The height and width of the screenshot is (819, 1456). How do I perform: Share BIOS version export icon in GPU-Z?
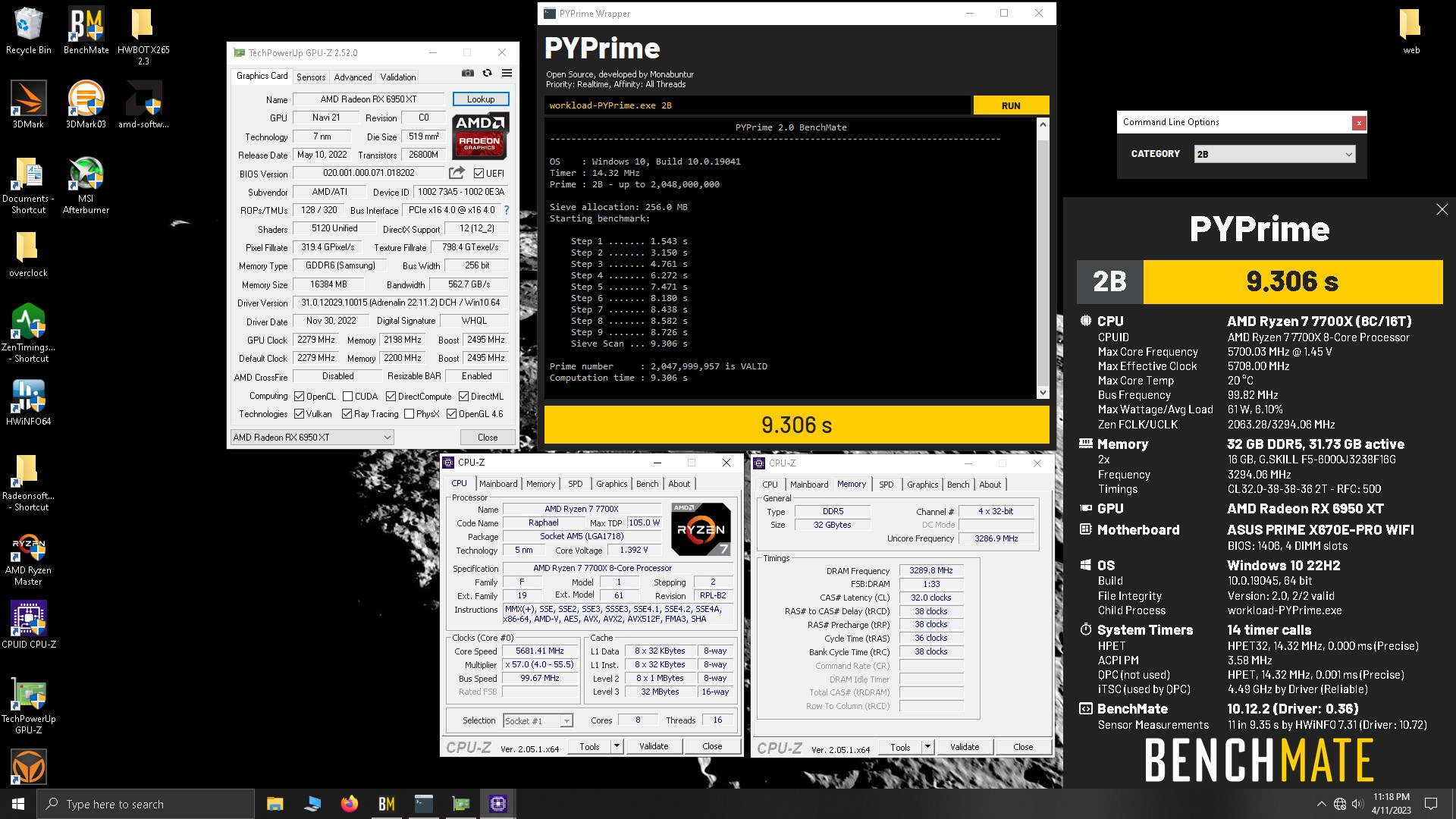click(x=457, y=173)
